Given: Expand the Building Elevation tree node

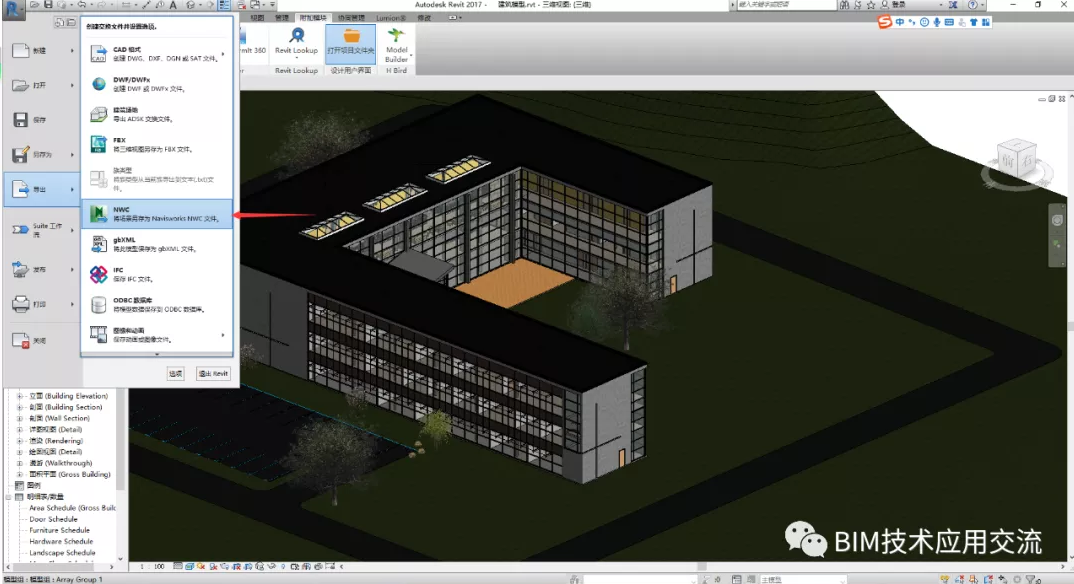Looking at the screenshot, I should [20, 396].
